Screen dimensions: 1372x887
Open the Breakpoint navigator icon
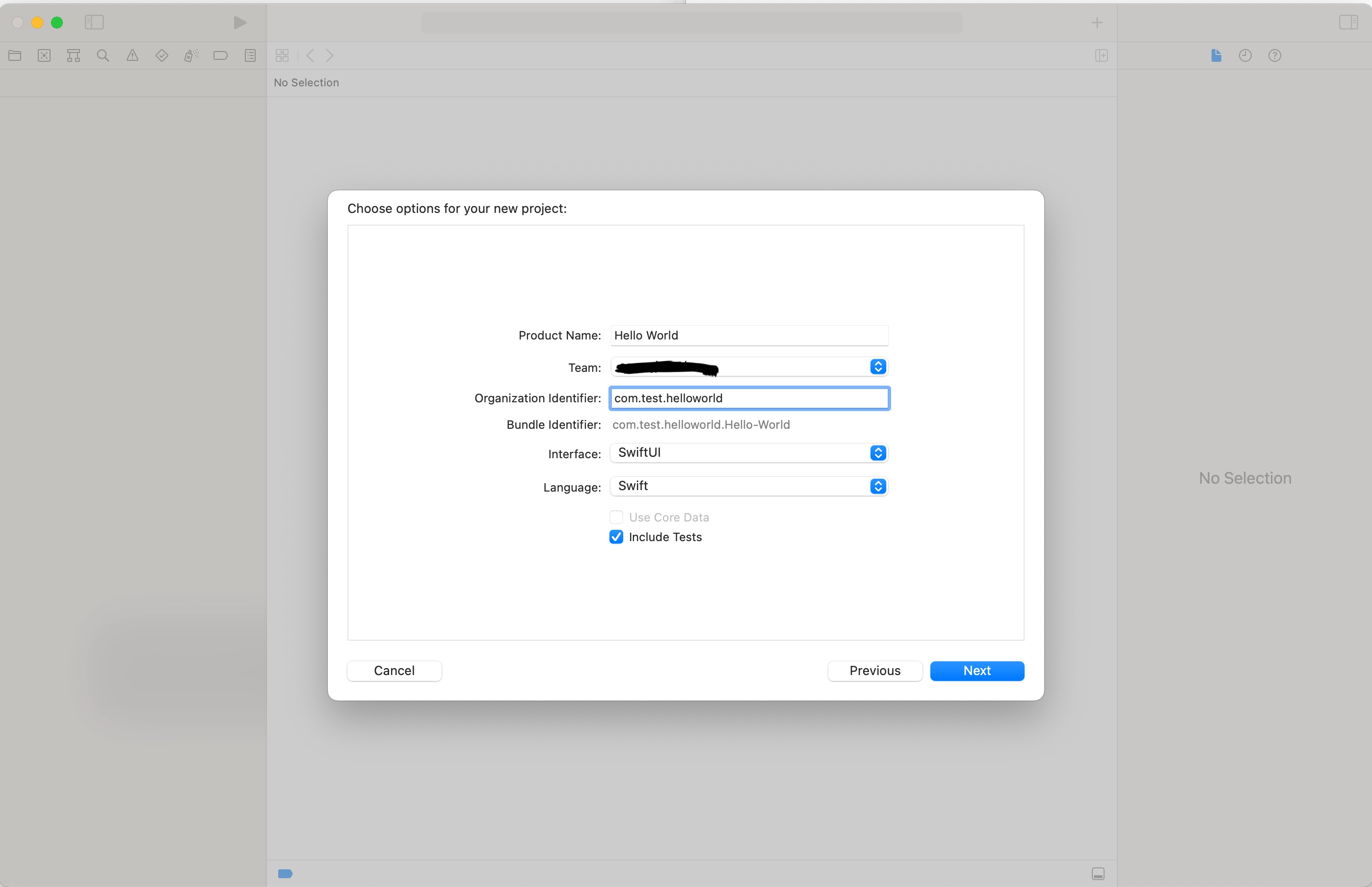(x=221, y=56)
